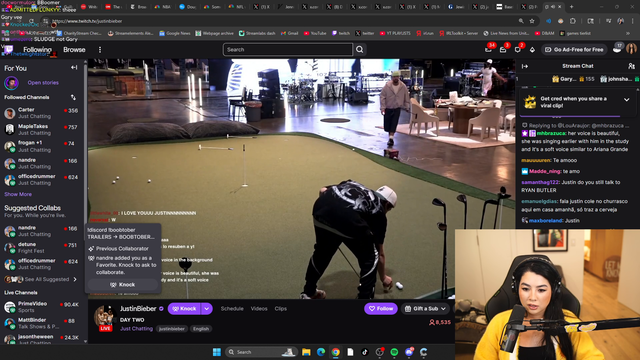Expand the Knock dropdown arrow
This screenshot has width=640, height=360.
pyautogui.click(x=207, y=309)
